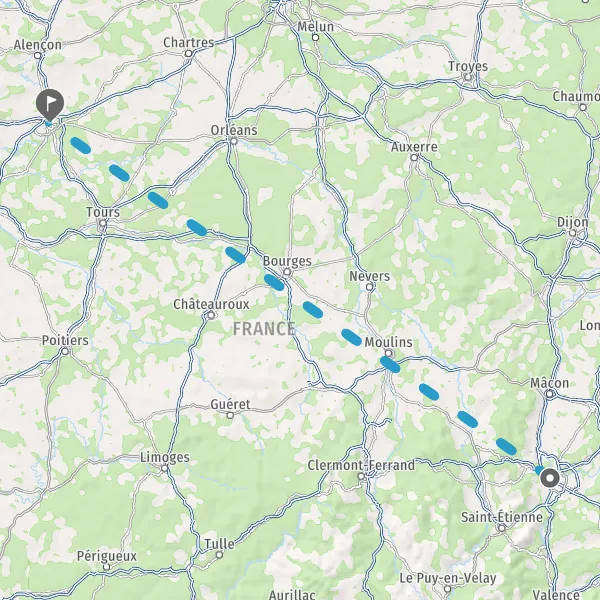Click the Clermont-Ferrand city marker dot
Image resolution: width=600 pixels, height=600 pixels.
tap(361, 476)
